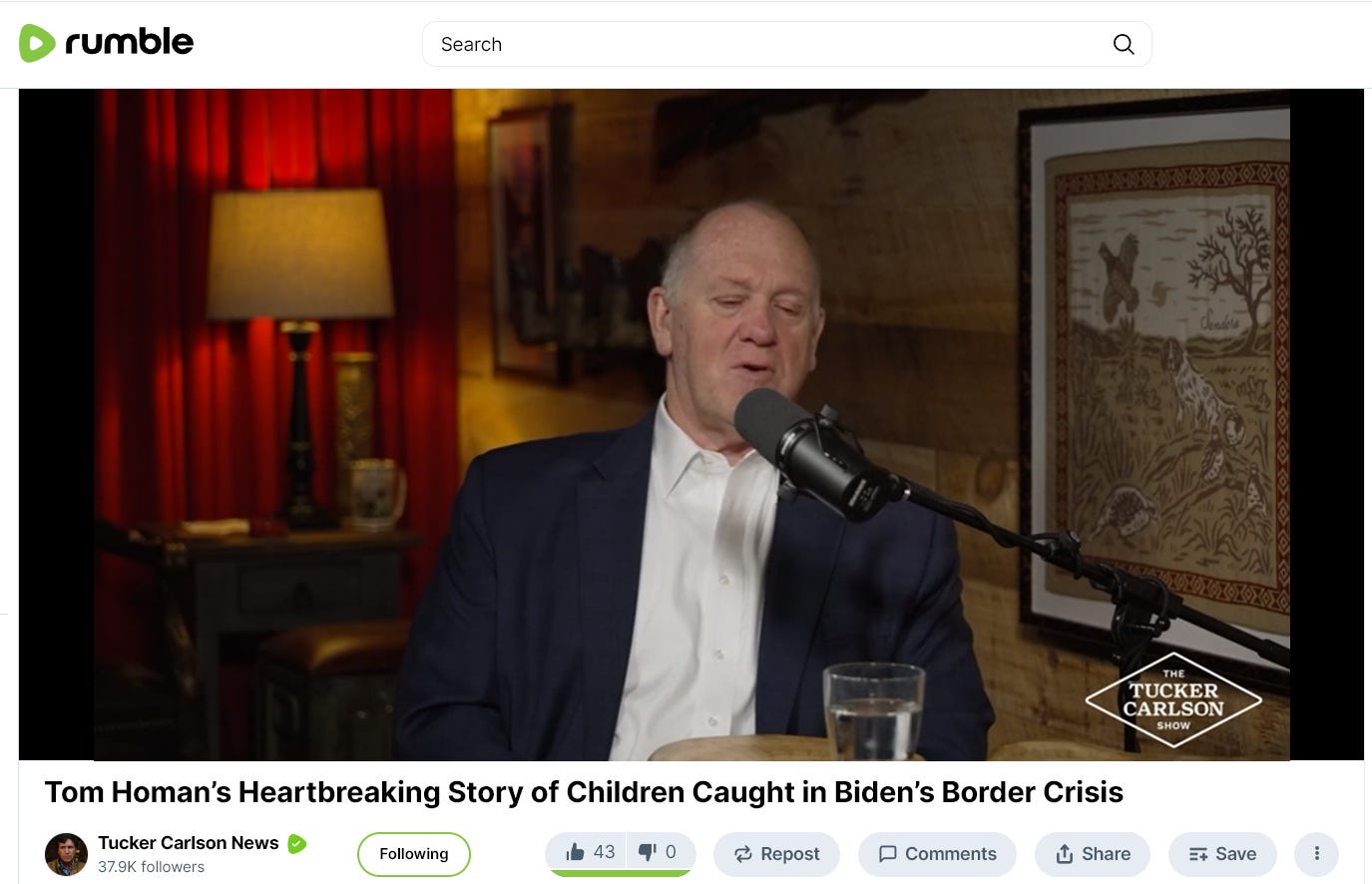
Task: Click the magnifying glass search icon
Action: (x=1124, y=44)
